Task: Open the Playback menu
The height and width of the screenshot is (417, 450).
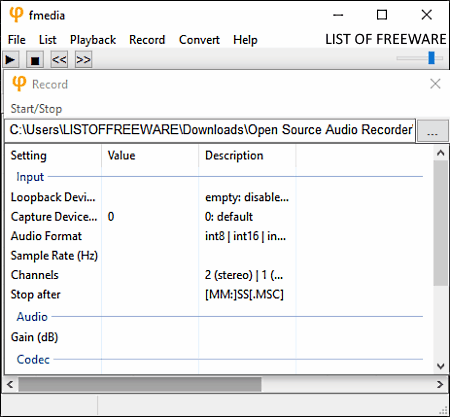Action: coord(93,40)
